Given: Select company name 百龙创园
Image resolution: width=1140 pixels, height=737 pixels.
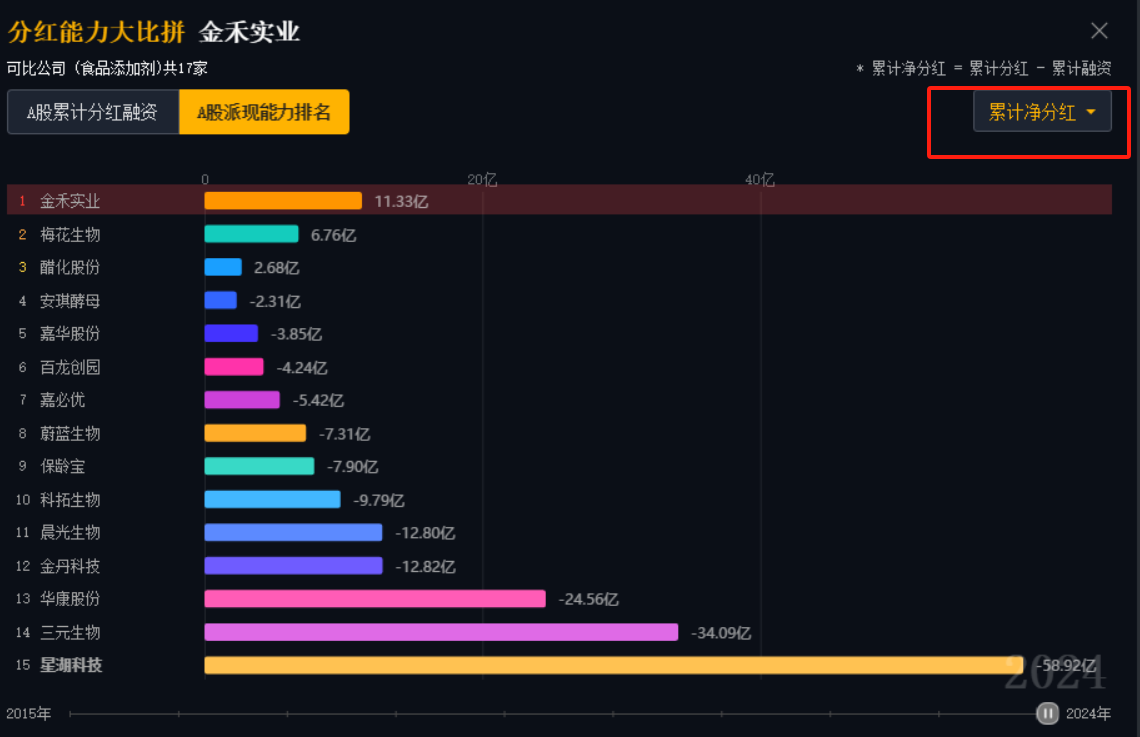Looking at the screenshot, I should click(70, 367).
